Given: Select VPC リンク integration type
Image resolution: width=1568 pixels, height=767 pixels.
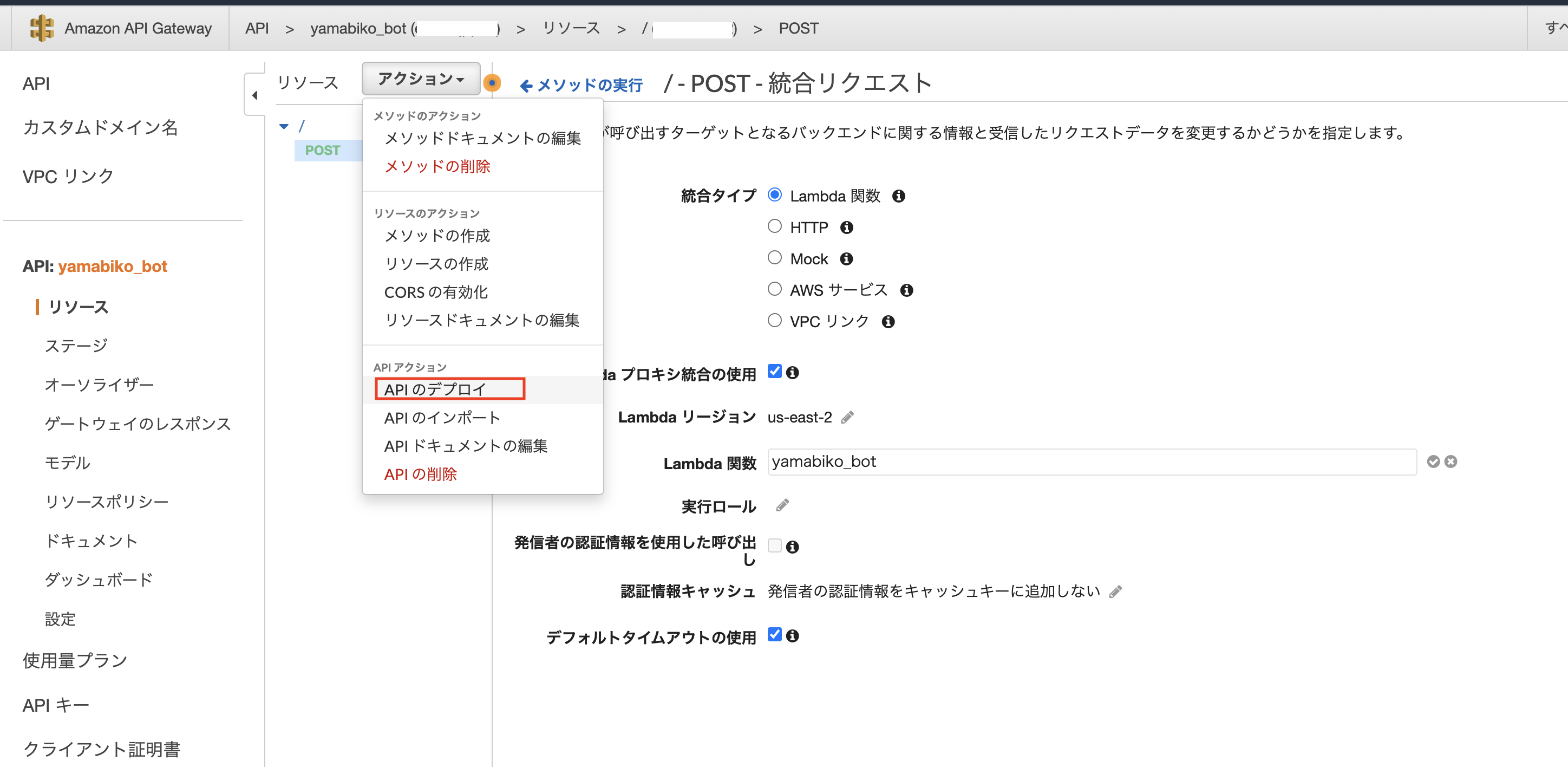Looking at the screenshot, I should (774, 320).
